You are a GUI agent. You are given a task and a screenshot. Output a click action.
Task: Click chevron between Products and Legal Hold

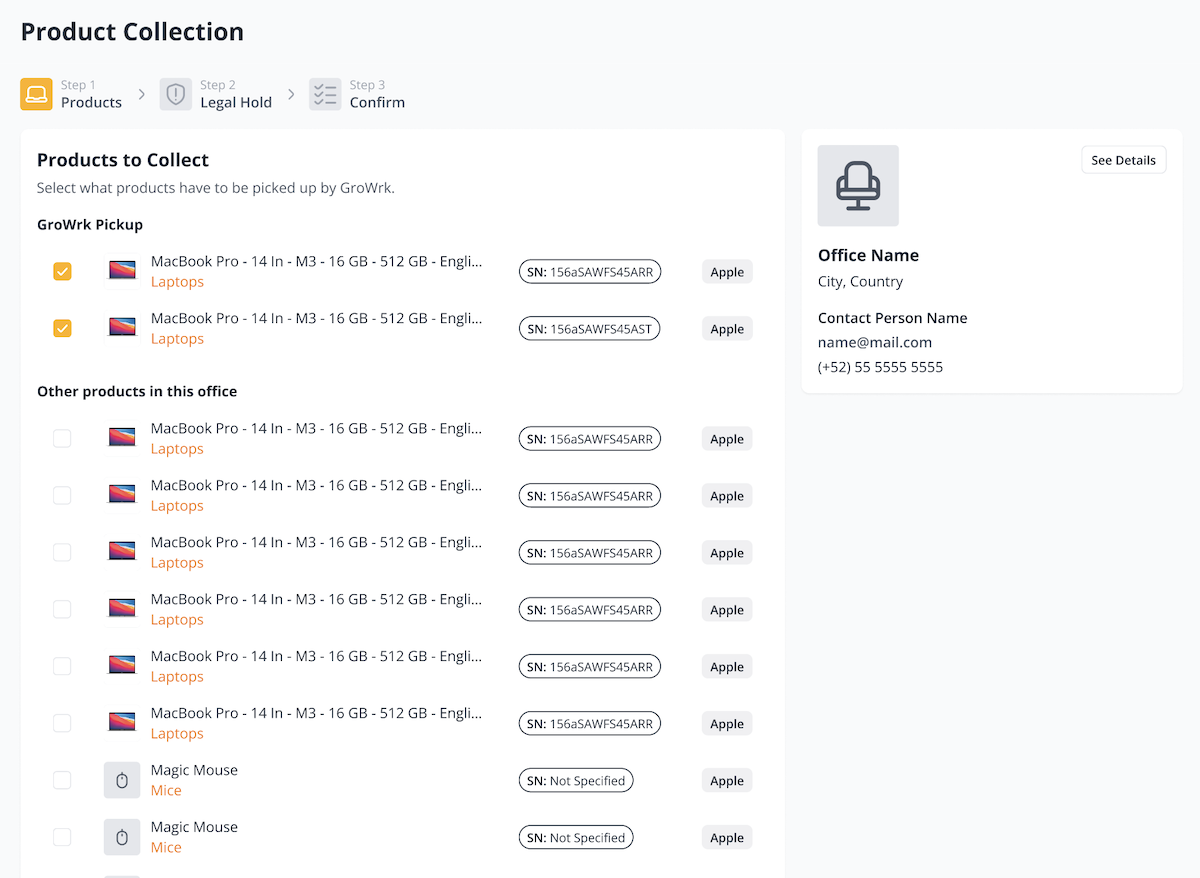tap(141, 94)
